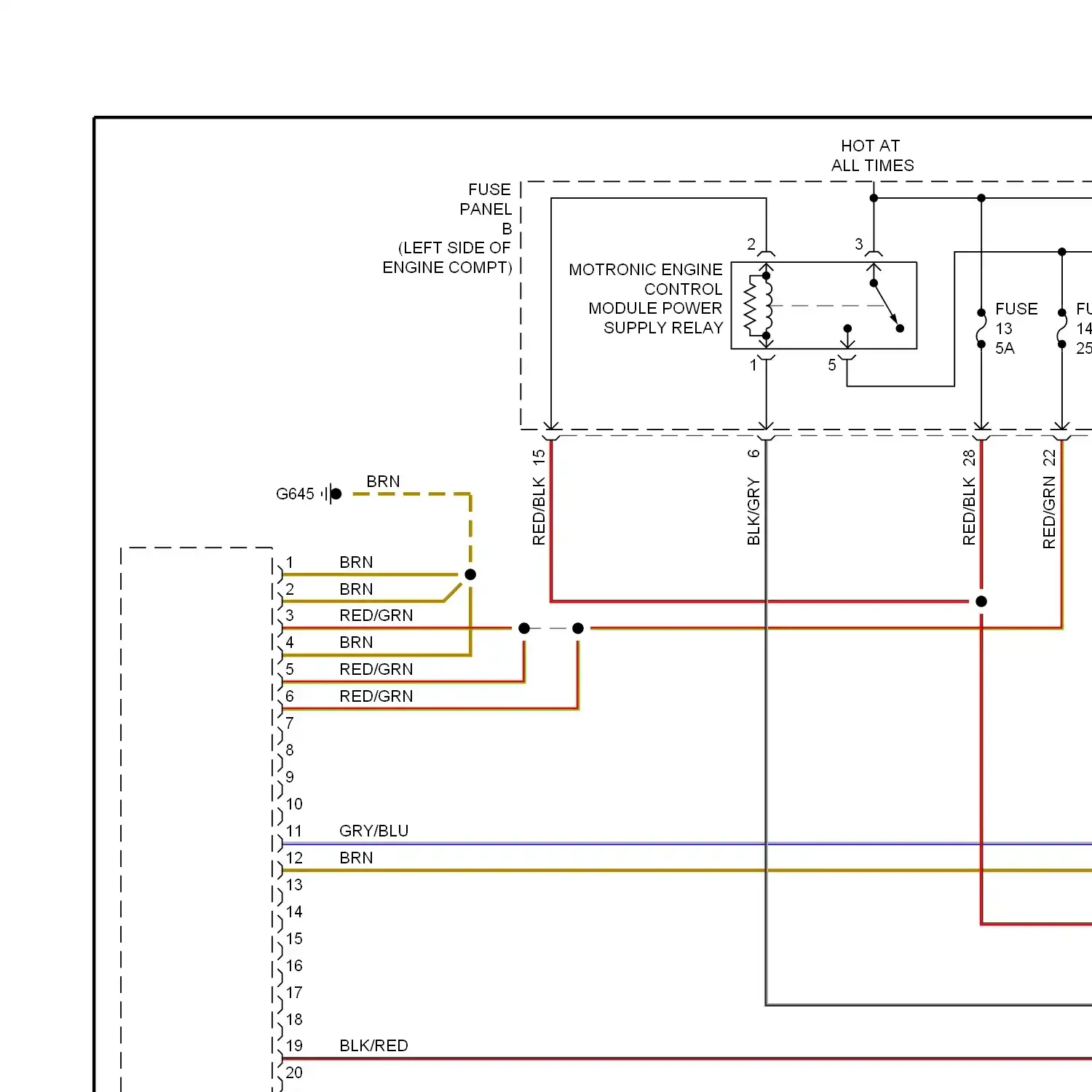
Task: Select the BLK/RED label at pin 19
Action: click(x=373, y=1046)
